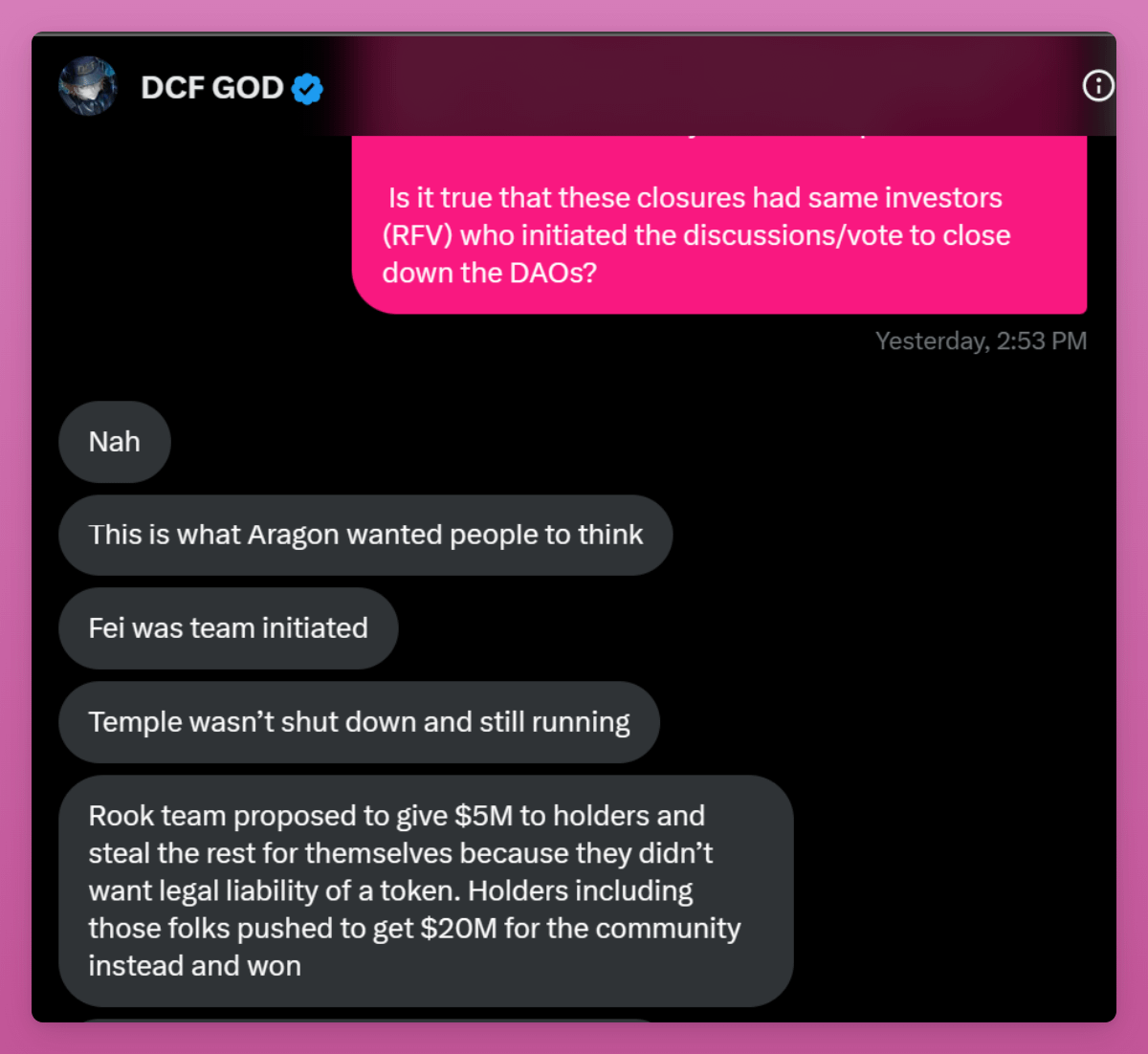This screenshot has width=1148, height=1054.
Task: Click the pink sent message about DAOs
Action: [x=719, y=225]
